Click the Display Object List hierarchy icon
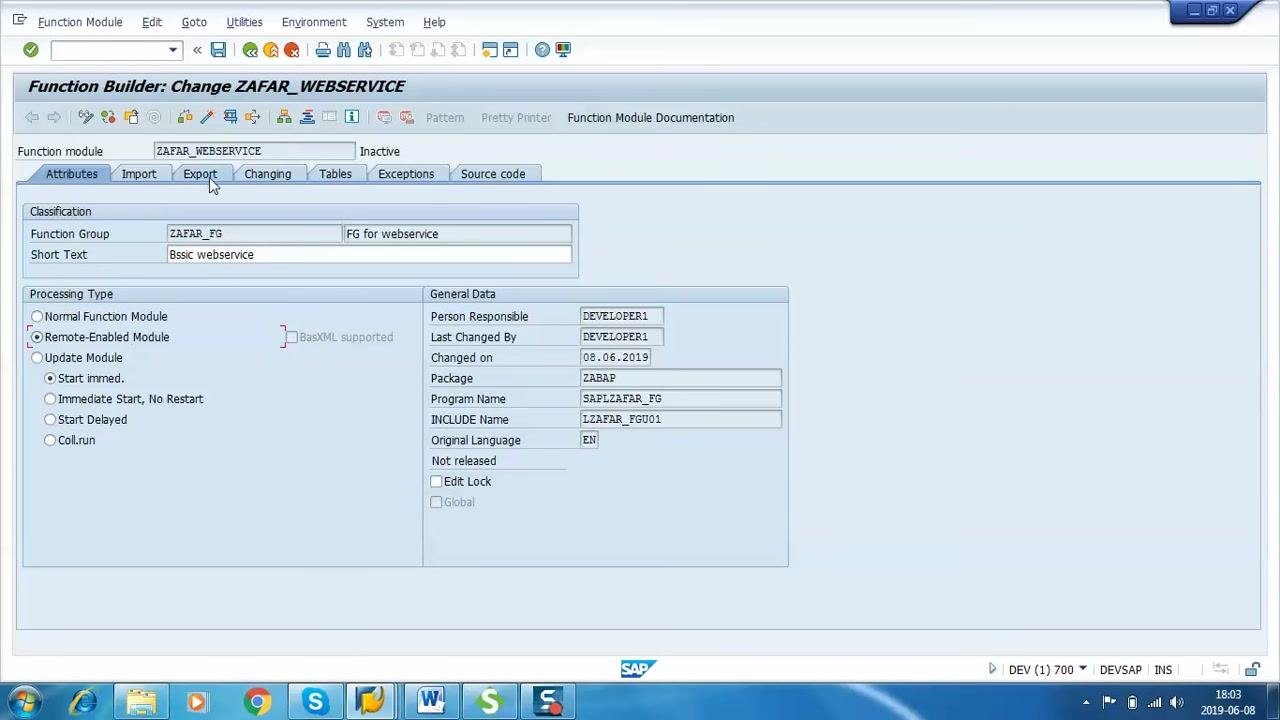 point(285,118)
